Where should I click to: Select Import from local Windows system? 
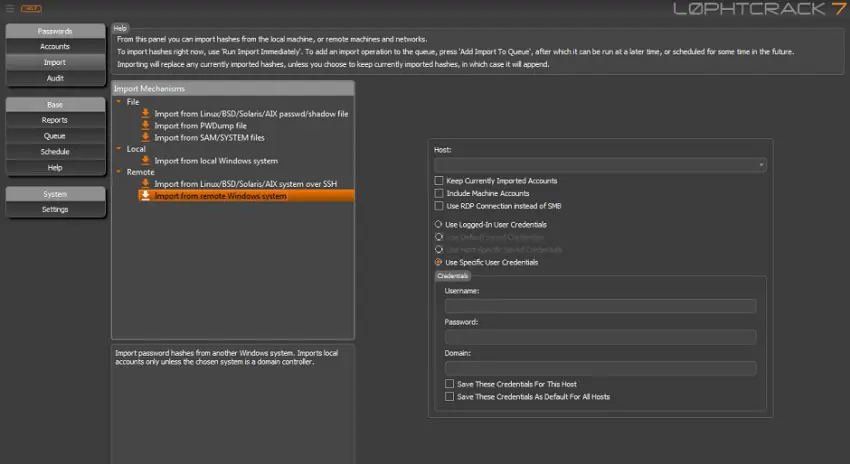216,161
